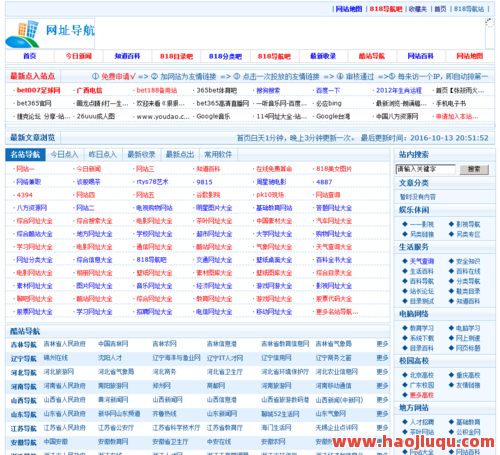Open 北京高校 in the 校园高校 sidebar section
Screen dimensions: 500x455
[x=422, y=375]
